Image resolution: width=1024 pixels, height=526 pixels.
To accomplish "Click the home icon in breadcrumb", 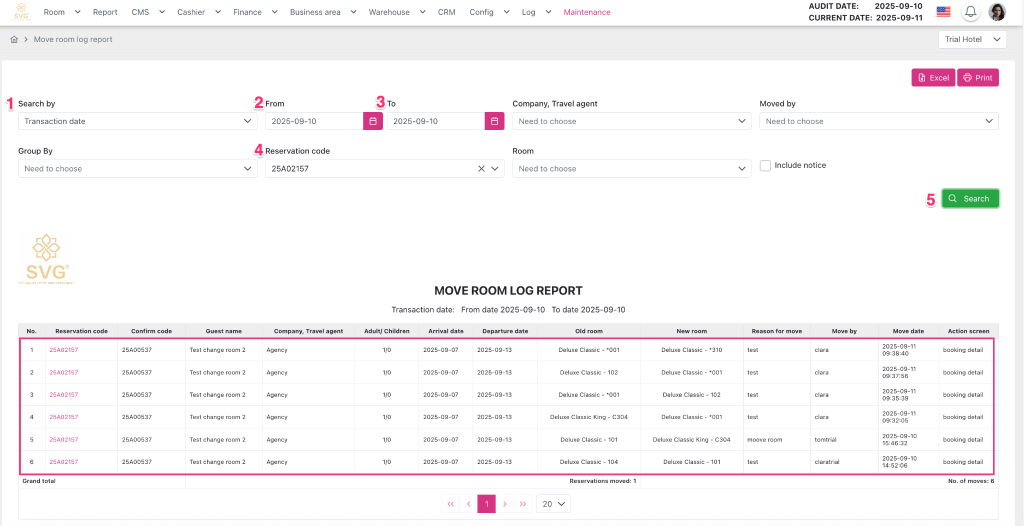I will (14, 39).
